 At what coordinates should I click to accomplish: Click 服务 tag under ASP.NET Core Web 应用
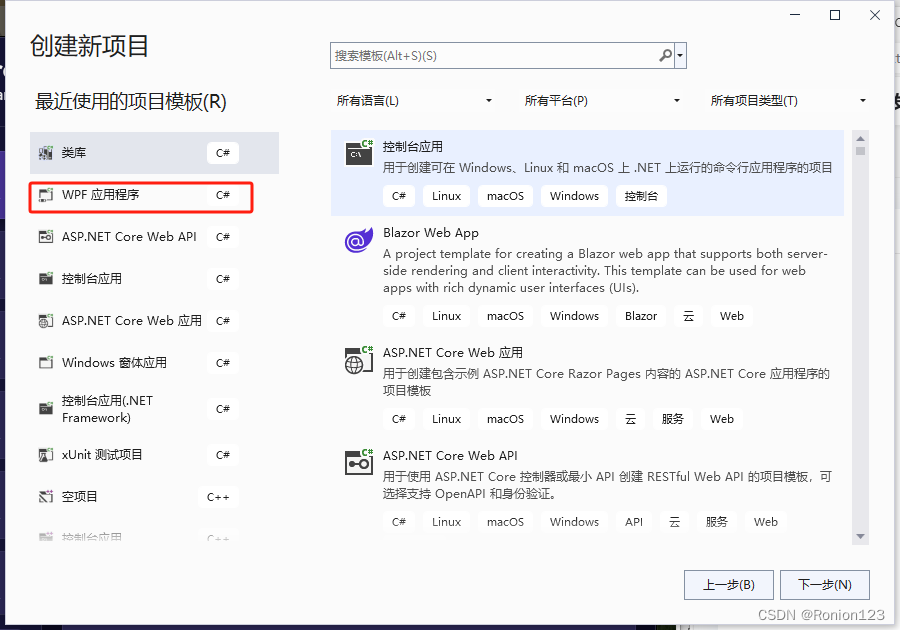[673, 419]
